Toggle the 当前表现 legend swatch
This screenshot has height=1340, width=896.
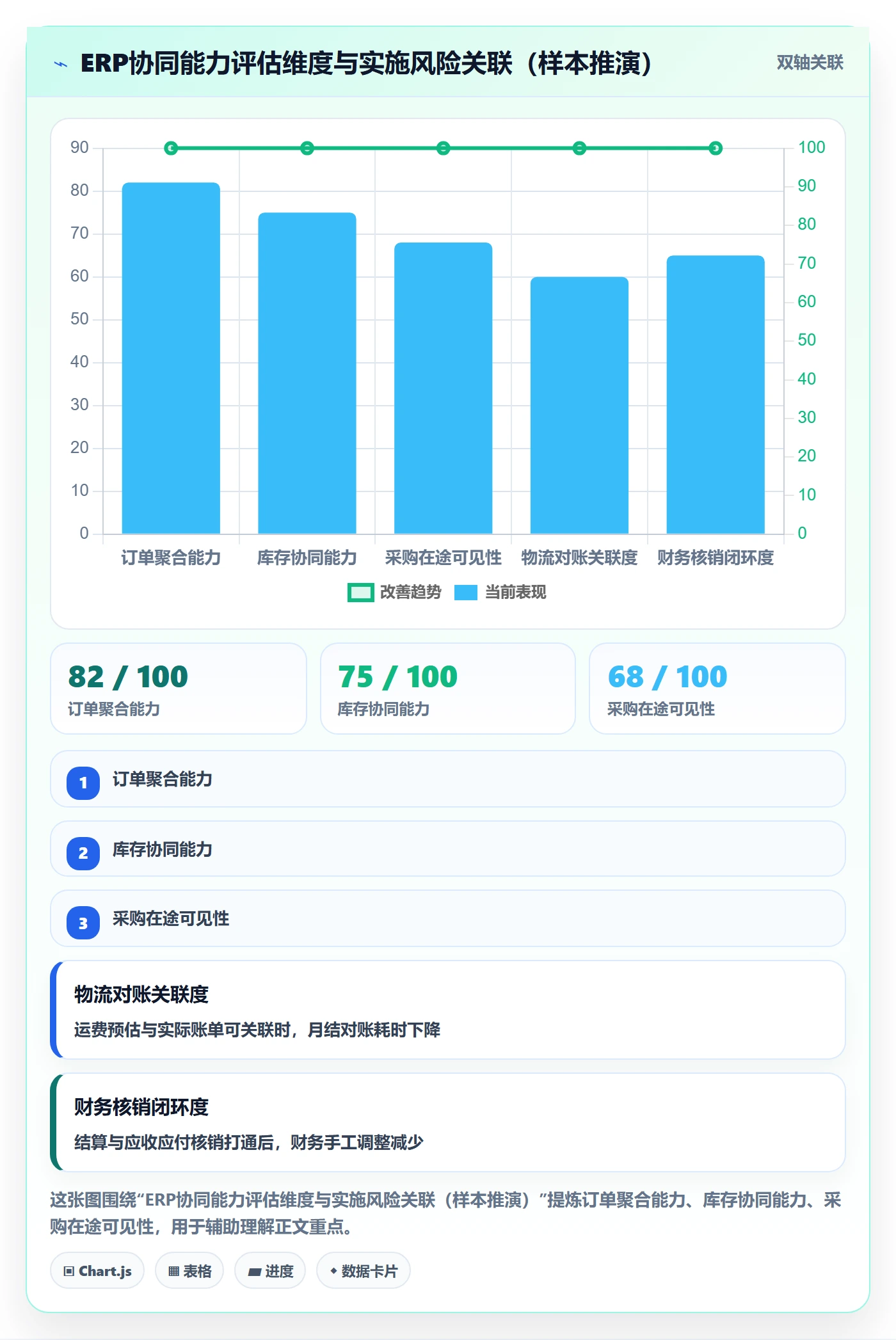[x=466, y=593]
